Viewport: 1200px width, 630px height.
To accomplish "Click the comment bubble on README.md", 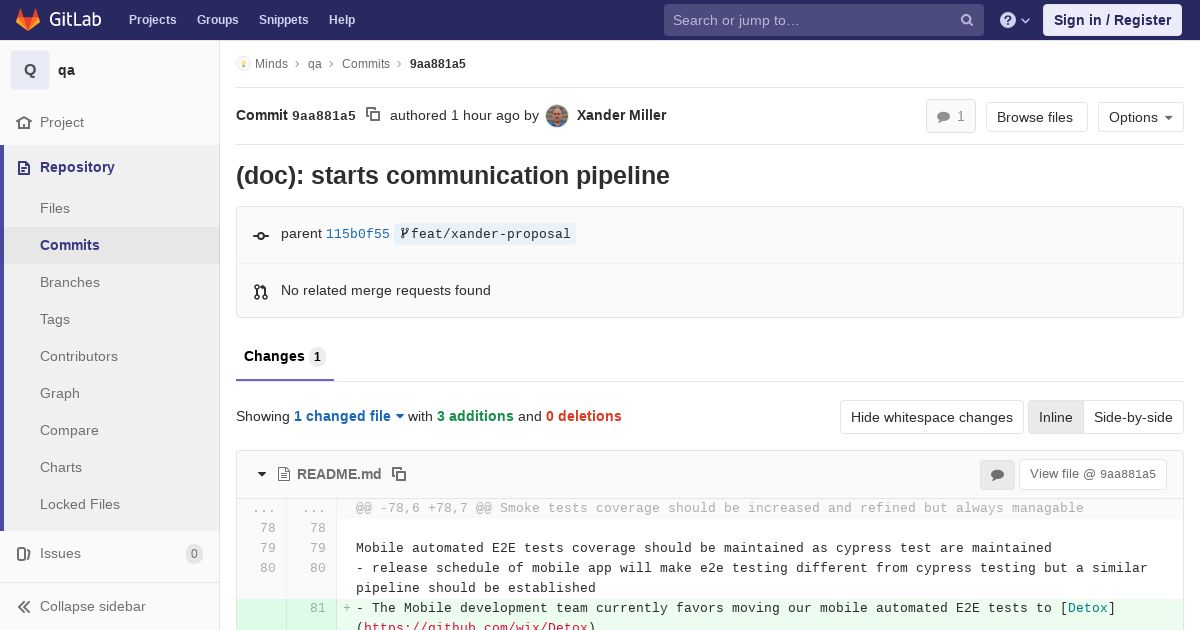I will tap(997, 475).
